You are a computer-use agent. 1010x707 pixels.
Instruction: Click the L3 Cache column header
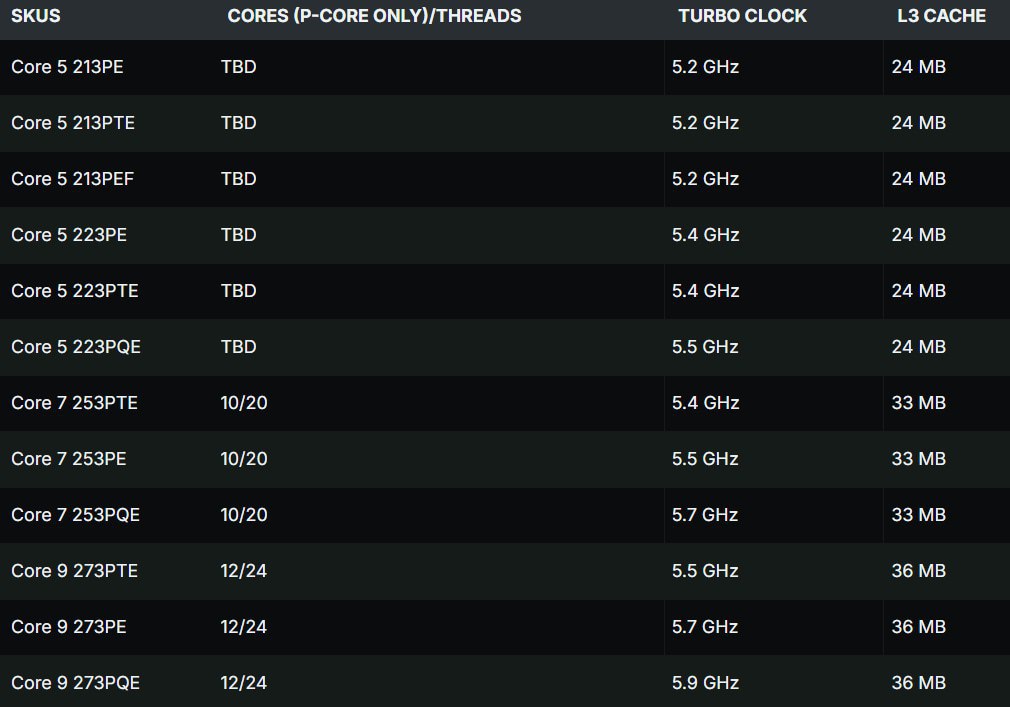(x=941, y=16)
